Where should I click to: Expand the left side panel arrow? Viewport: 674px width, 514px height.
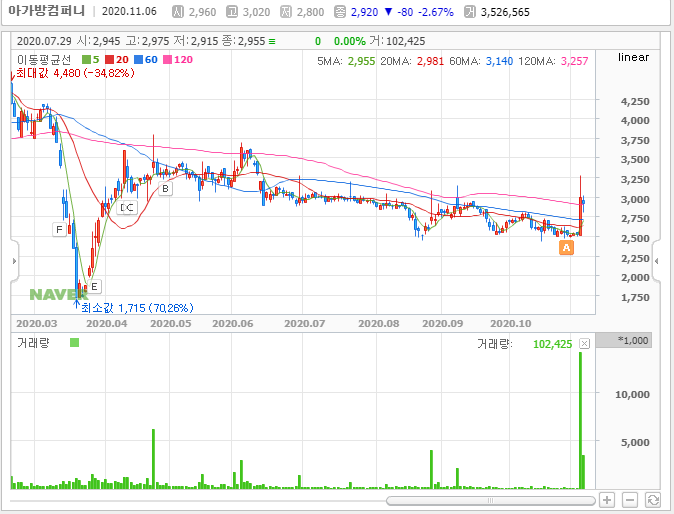point(14,261)
